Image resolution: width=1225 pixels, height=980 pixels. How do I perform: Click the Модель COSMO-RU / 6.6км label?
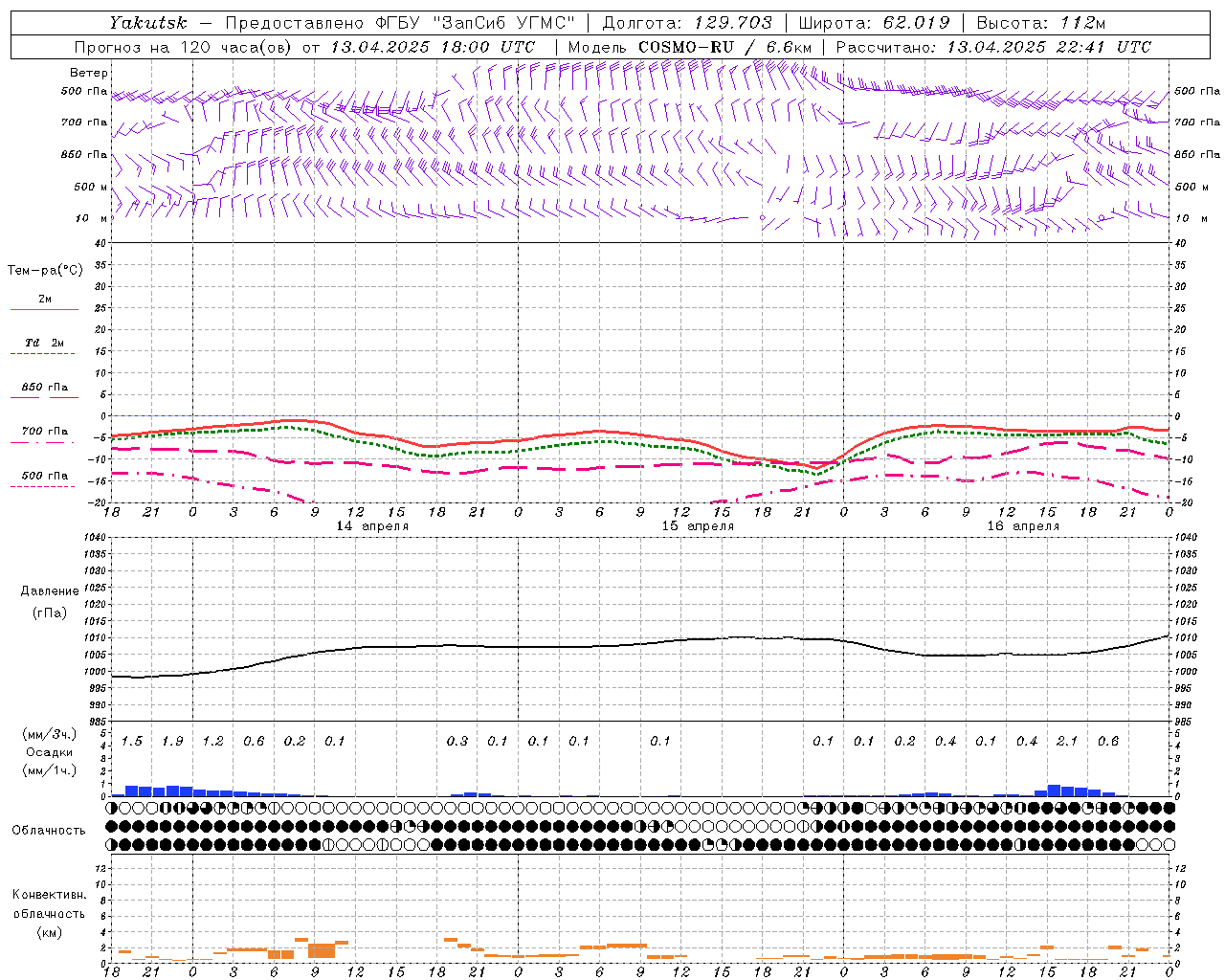pyautogui.click(x=689, y=47)
